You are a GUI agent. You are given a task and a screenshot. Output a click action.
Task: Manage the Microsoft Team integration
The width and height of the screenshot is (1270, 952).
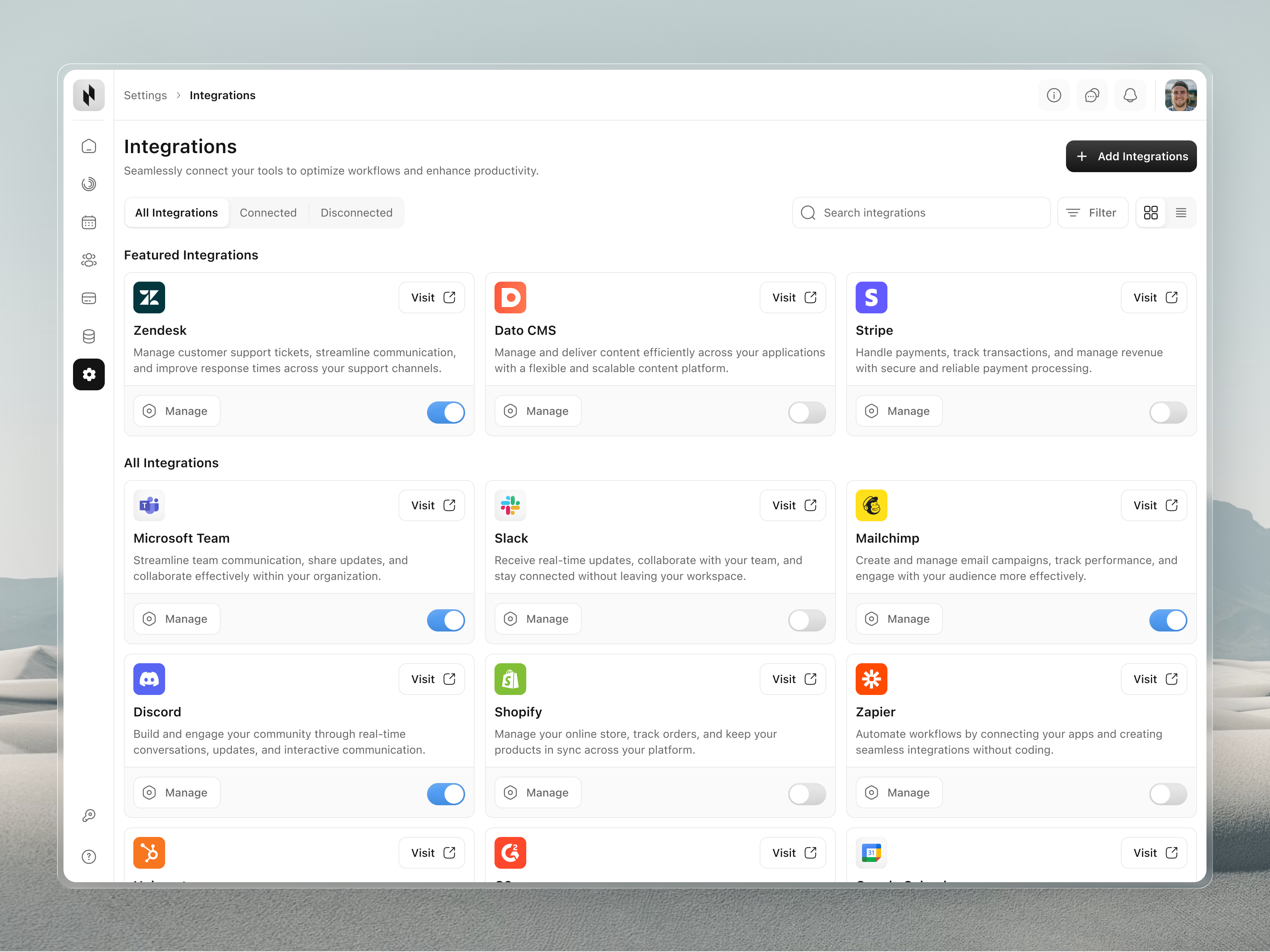pos(177,619)
